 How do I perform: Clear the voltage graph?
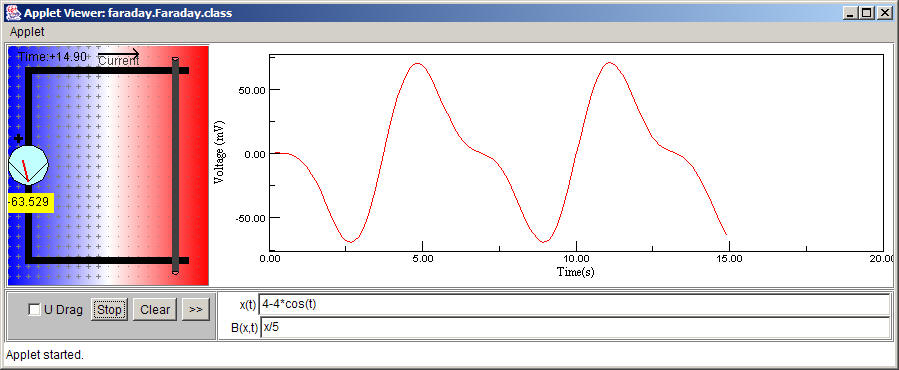pyautogui.click(x=155, y=310)
